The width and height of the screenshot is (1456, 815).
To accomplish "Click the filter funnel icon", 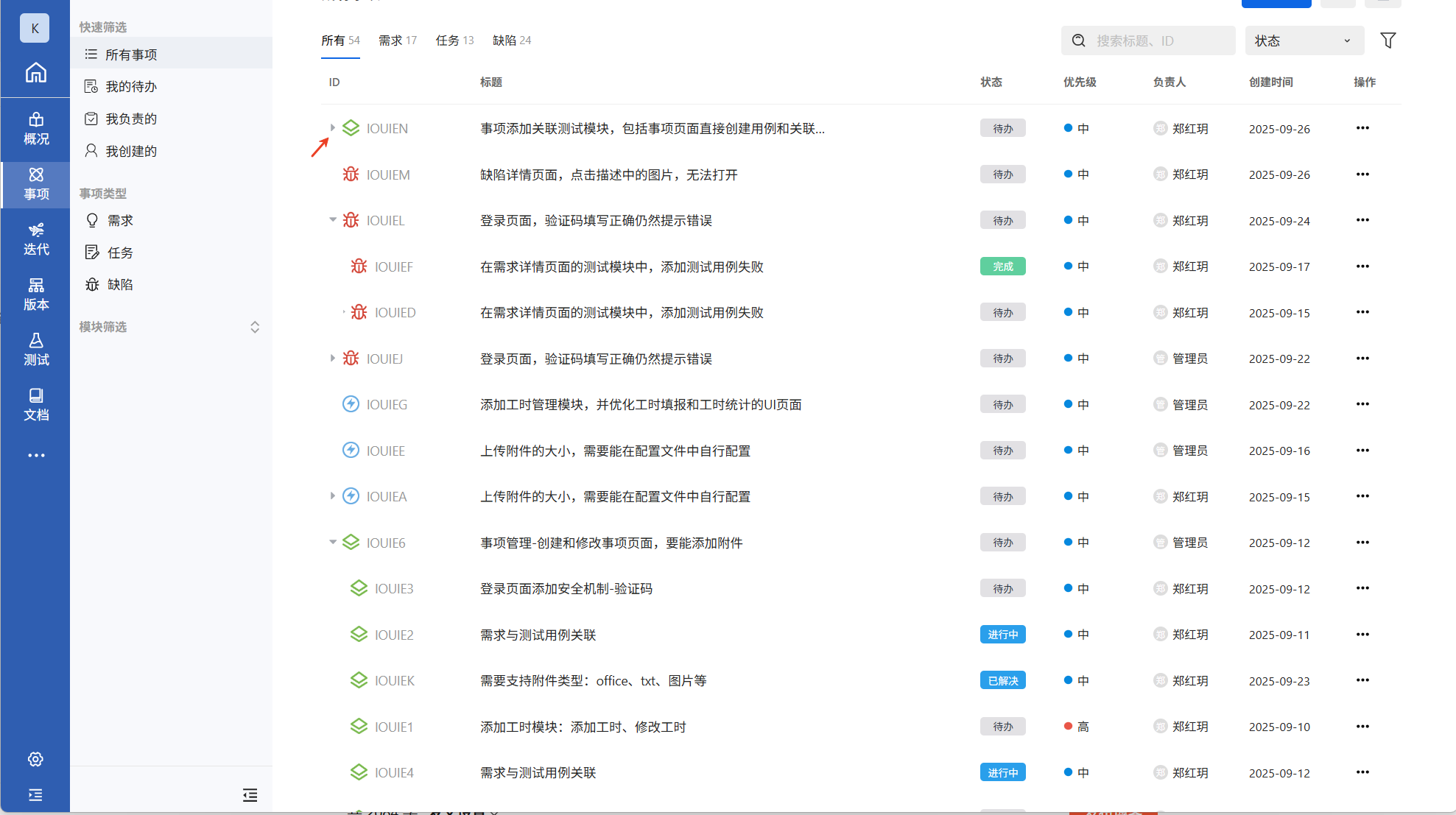I will pos(1388,40).
